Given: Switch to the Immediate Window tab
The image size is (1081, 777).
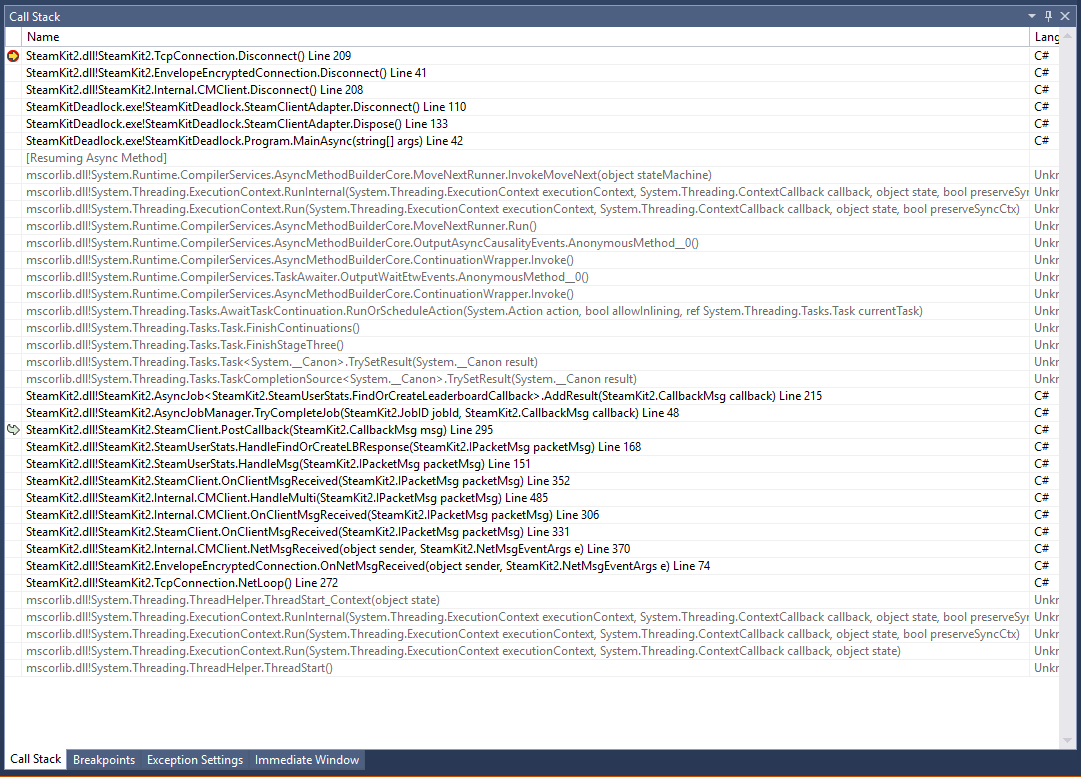Looking at the screenshot, I should click(x=306, y=759).
